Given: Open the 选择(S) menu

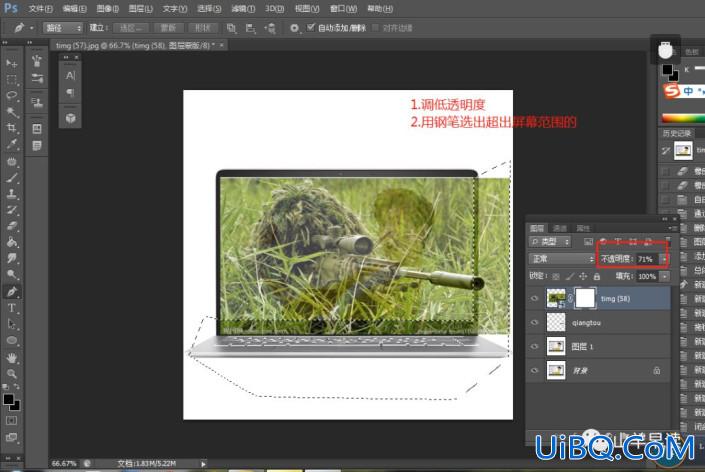Looking at the screenshot, I should [209, 9].
